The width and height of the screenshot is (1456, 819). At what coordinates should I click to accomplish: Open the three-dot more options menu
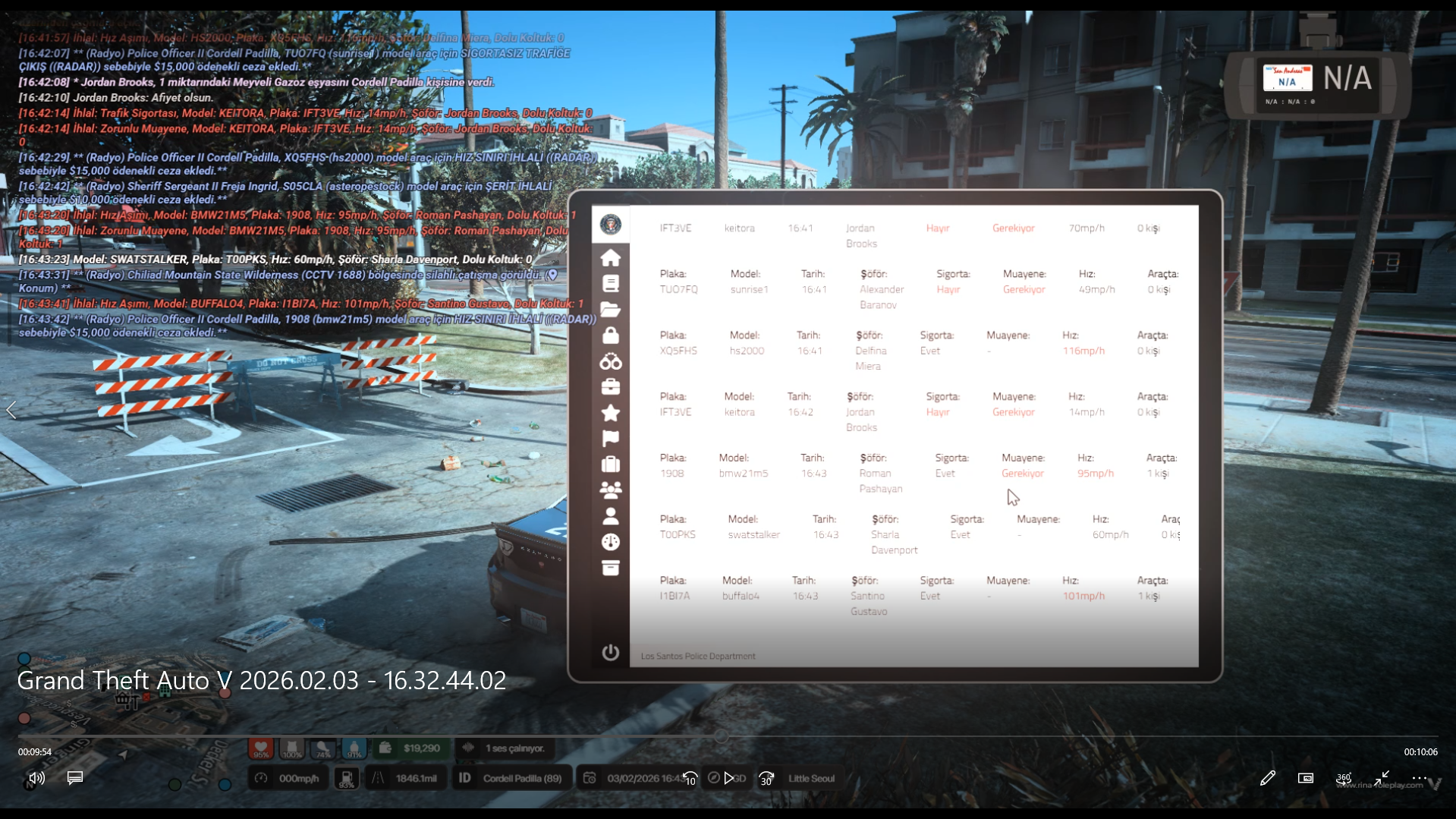point(1420,778)
